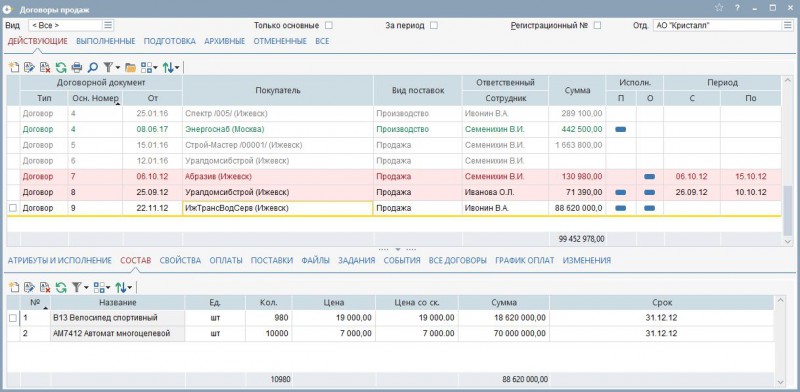Open the sort dropdown arrow in upper toolbar

tap(177, 67)
